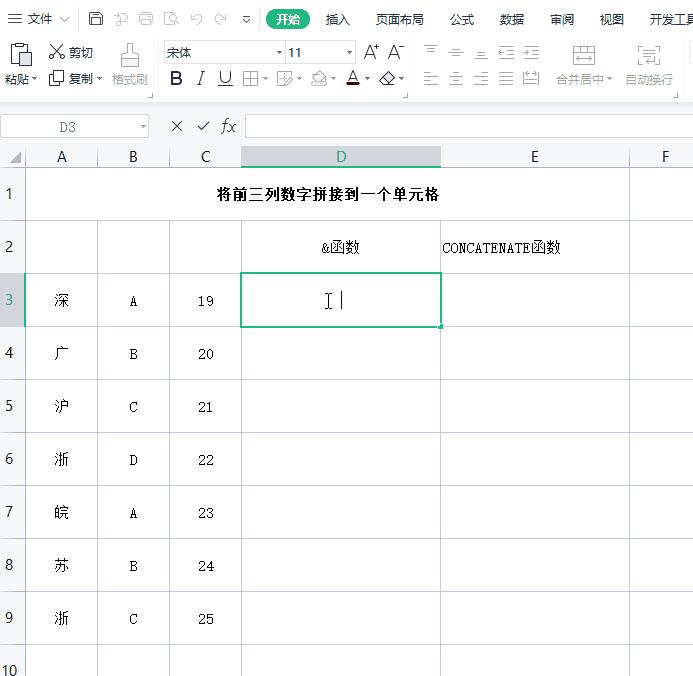Decrease font size with A- icon
The height and width of the screenshot is (676, 693).
tap(396, 52)
